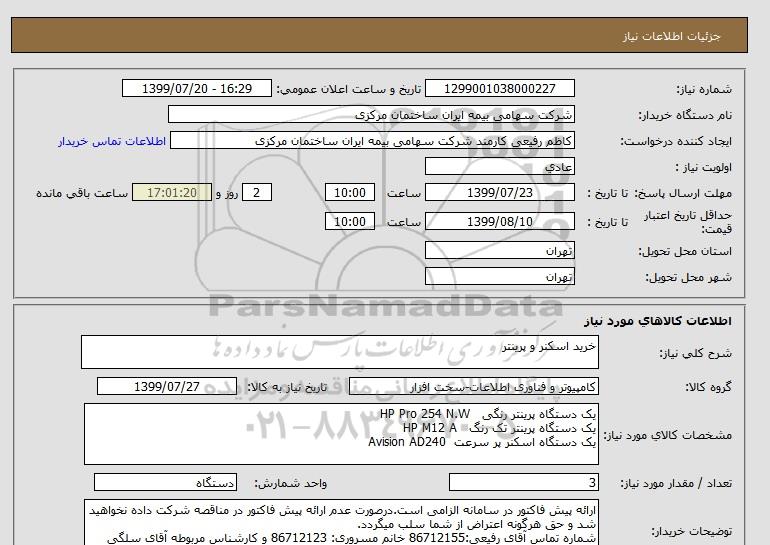
Task: Click the unit of measure field دستگاه
Action: pyautogui.click(x=165, y=483)
